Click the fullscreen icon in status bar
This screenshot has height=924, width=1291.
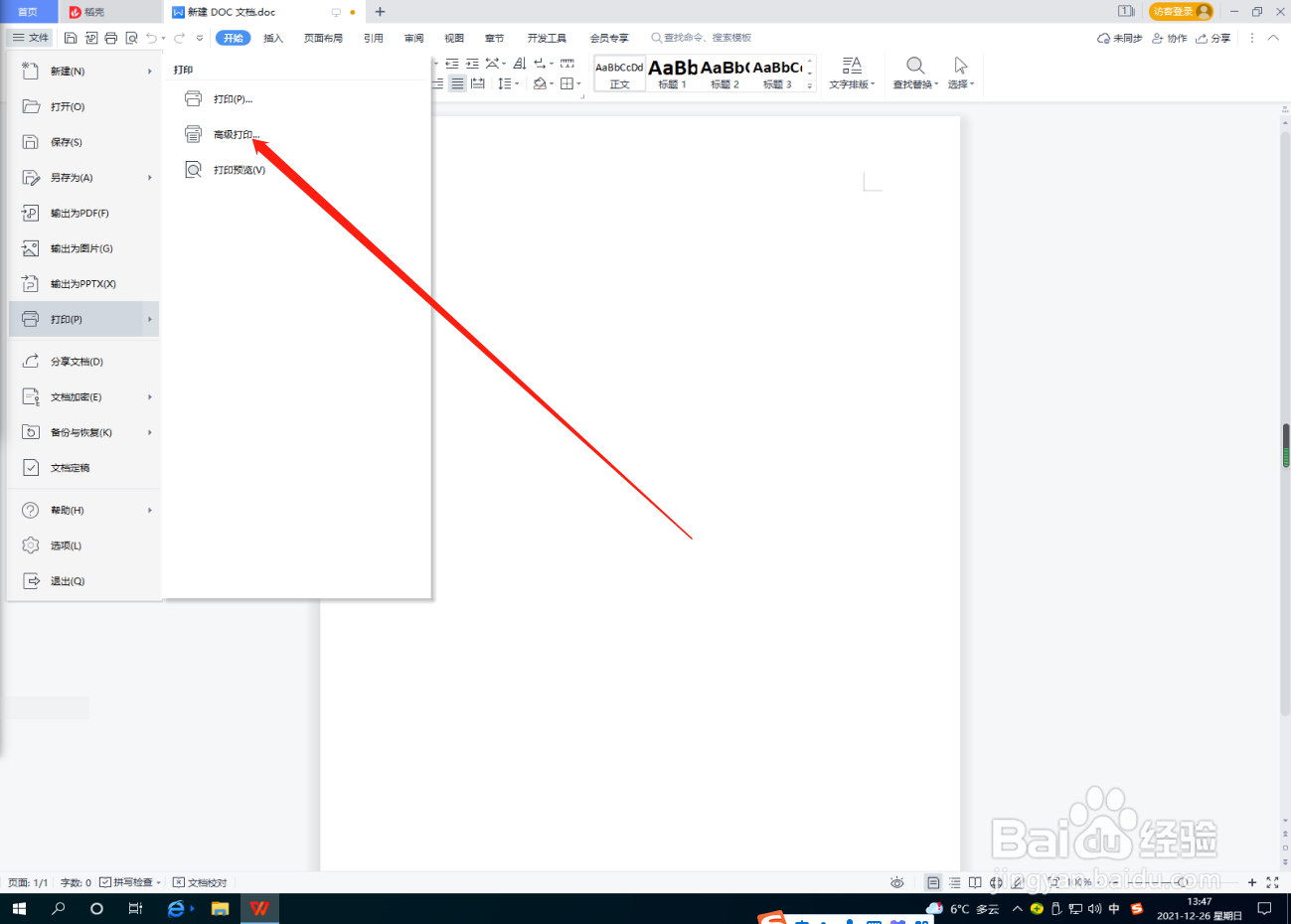coord(1272,882)
